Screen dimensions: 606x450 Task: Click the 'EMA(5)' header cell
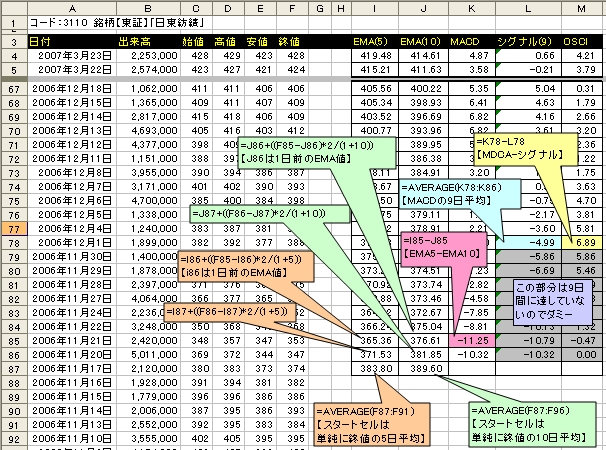point(374,42)
